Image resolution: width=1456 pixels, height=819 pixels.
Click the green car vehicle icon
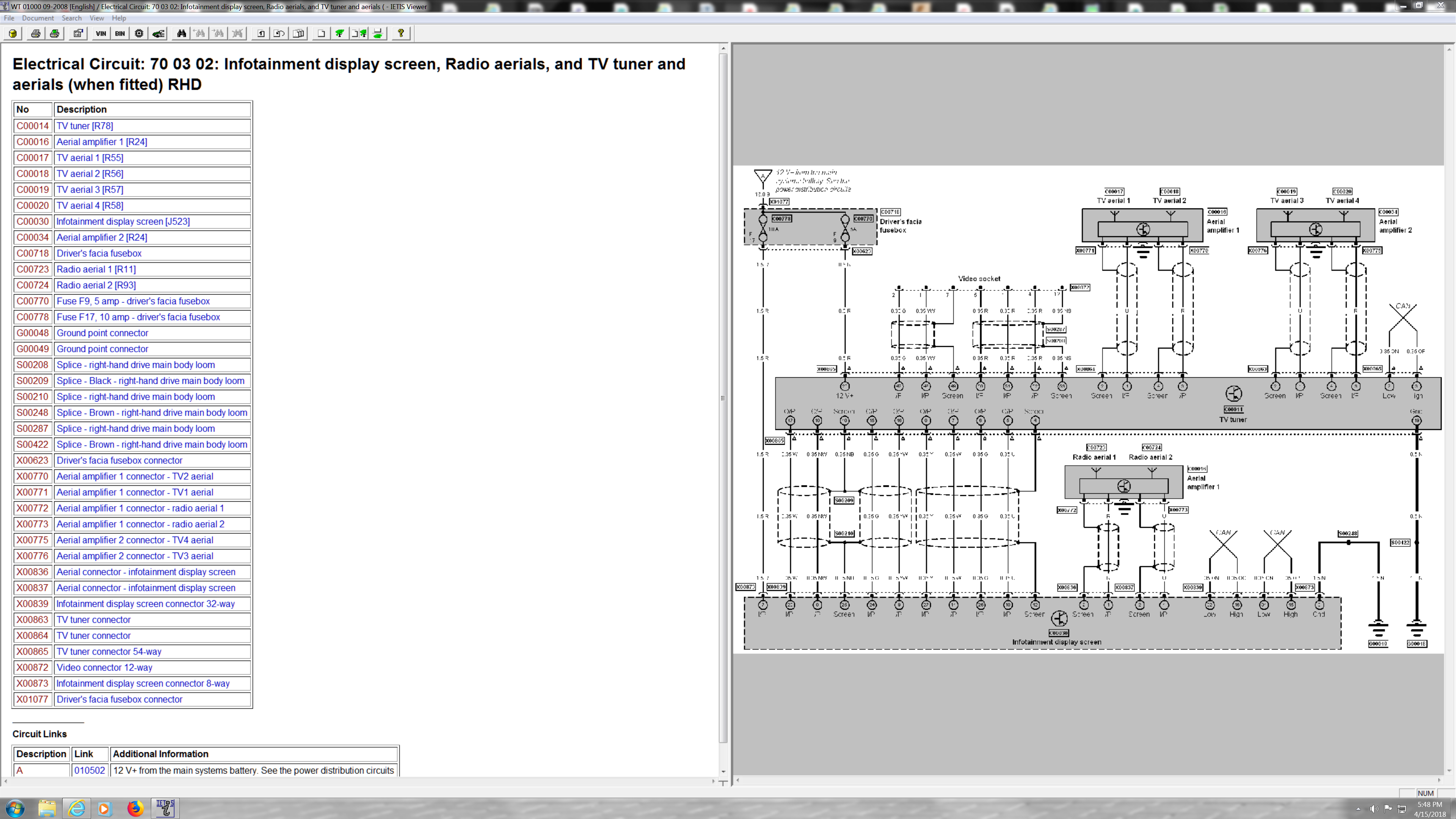coord(159,33)
